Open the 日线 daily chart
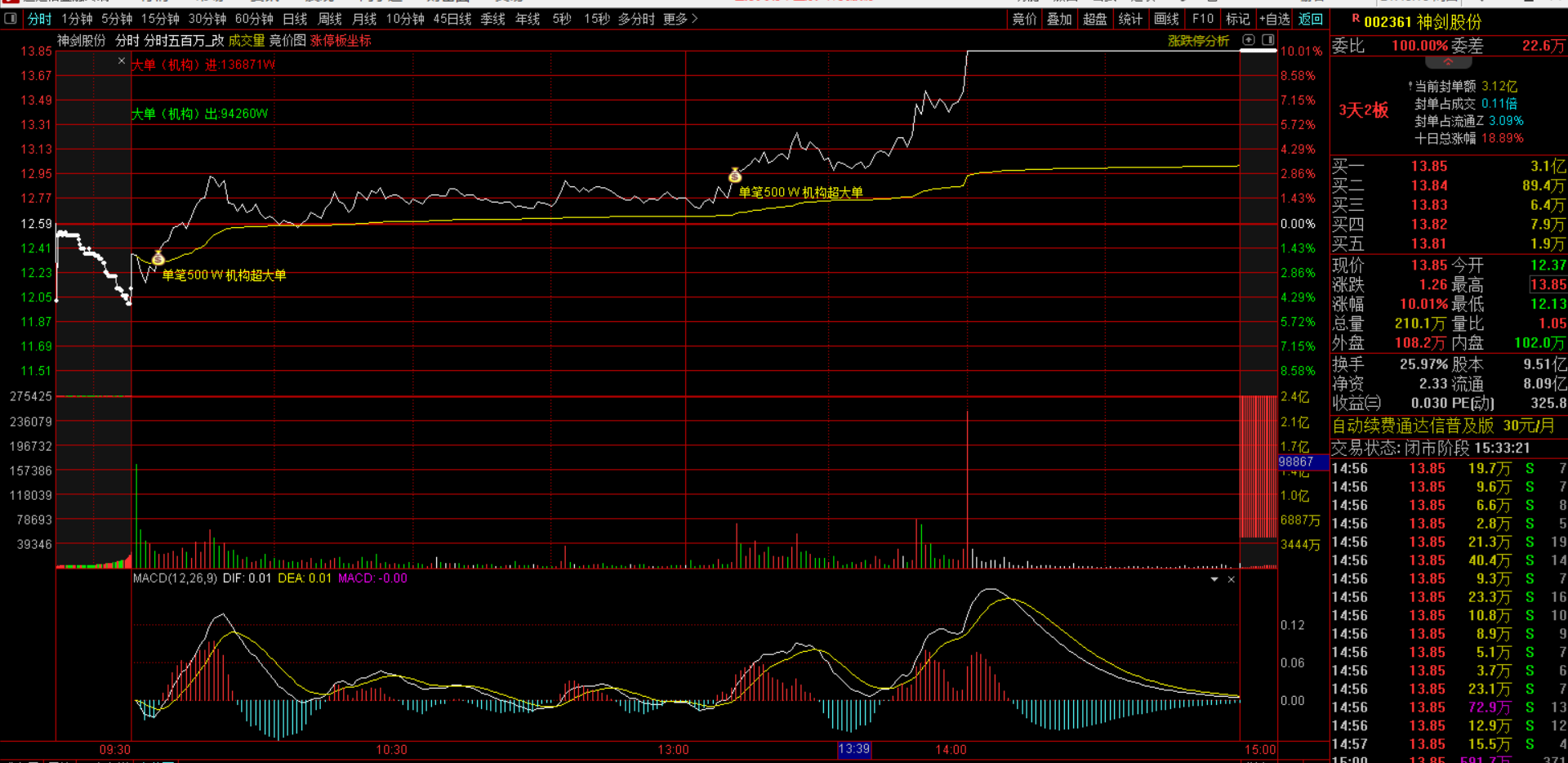The width and height of the screenshot is (1568, 763). point(295,19)
